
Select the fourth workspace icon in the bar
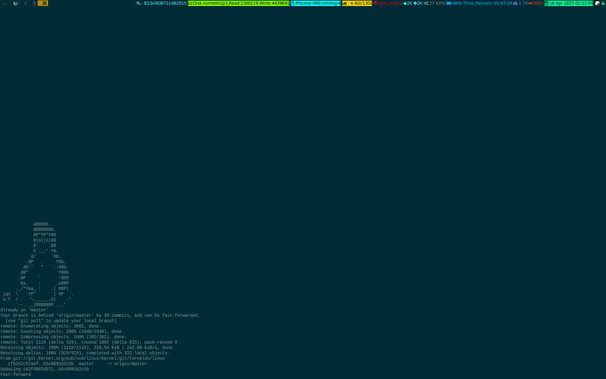[34, 3]
